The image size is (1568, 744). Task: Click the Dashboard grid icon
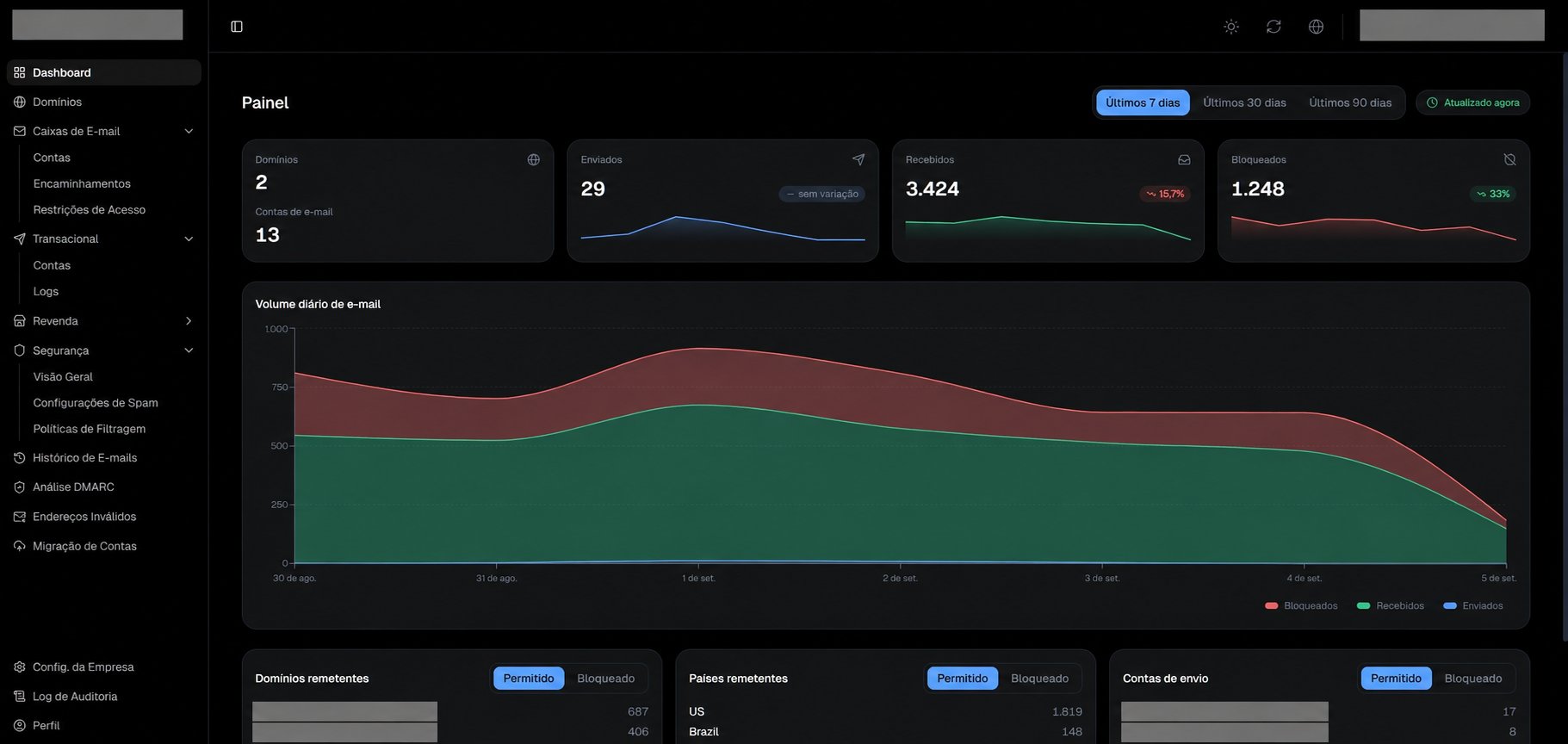pyautogui.click(x=20, y=72)
